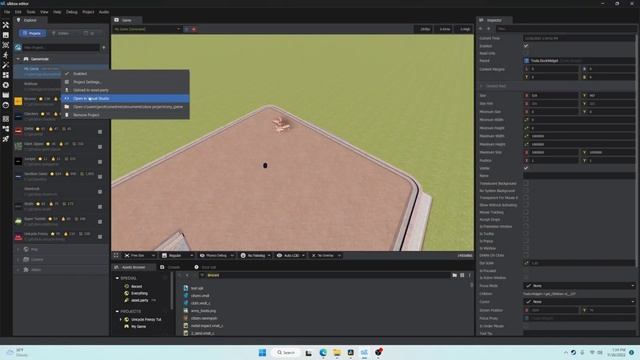Screen dimensions: 640x360
Task: Select Everything in Assets Browser sidebar
Action: [x=139, y=293]
